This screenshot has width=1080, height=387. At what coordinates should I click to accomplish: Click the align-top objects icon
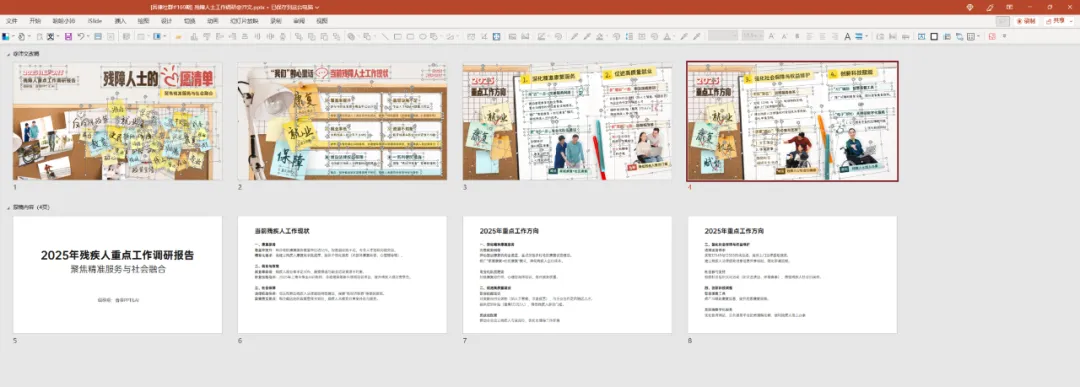click(207, 36)
